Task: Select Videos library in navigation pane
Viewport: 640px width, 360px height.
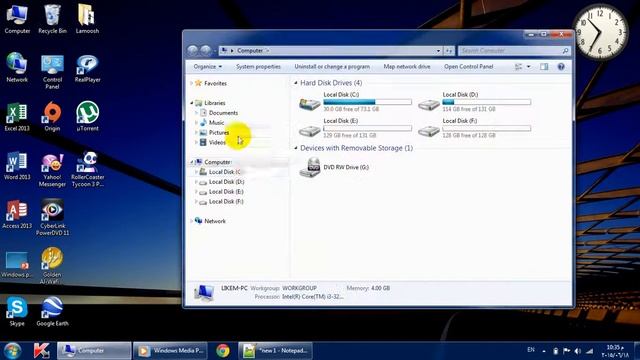Action: point(213,142)
